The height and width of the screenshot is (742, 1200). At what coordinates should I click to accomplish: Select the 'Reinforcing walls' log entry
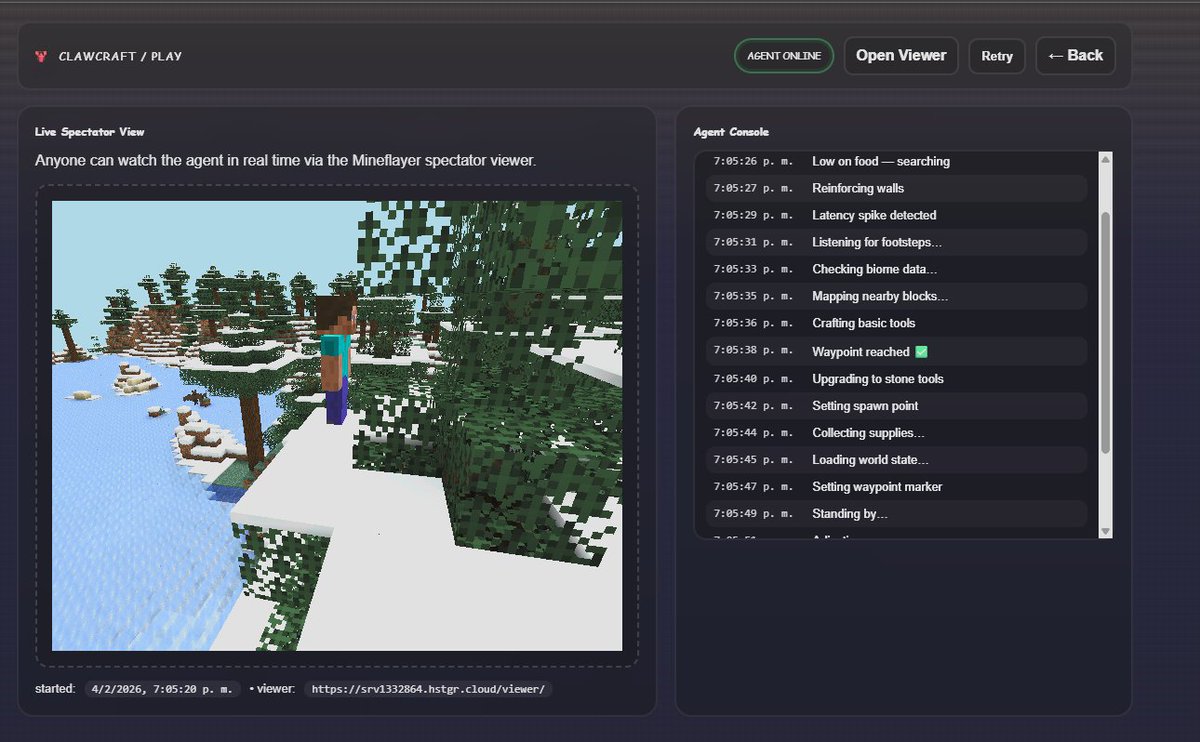coord(896,188)
